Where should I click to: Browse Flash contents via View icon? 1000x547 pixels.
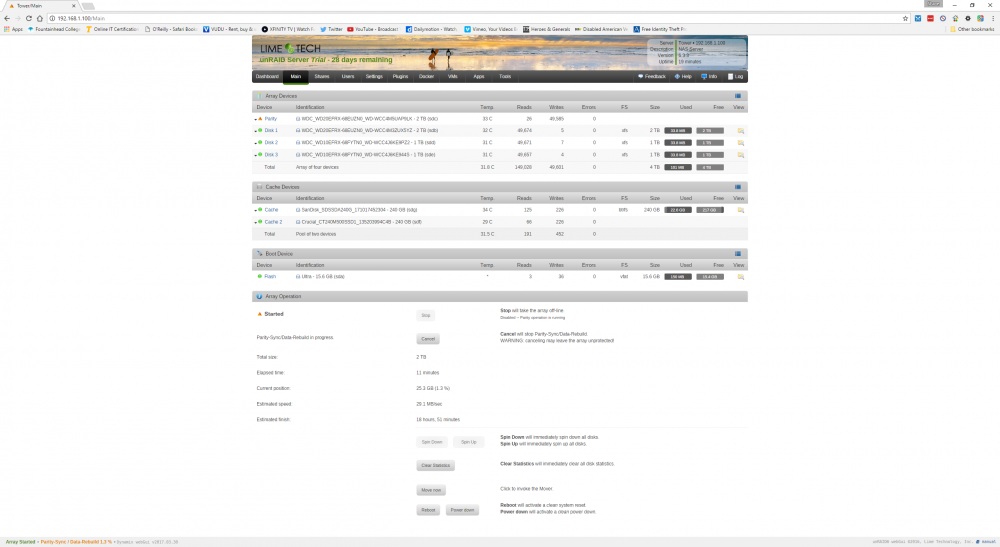pos(740,277)
